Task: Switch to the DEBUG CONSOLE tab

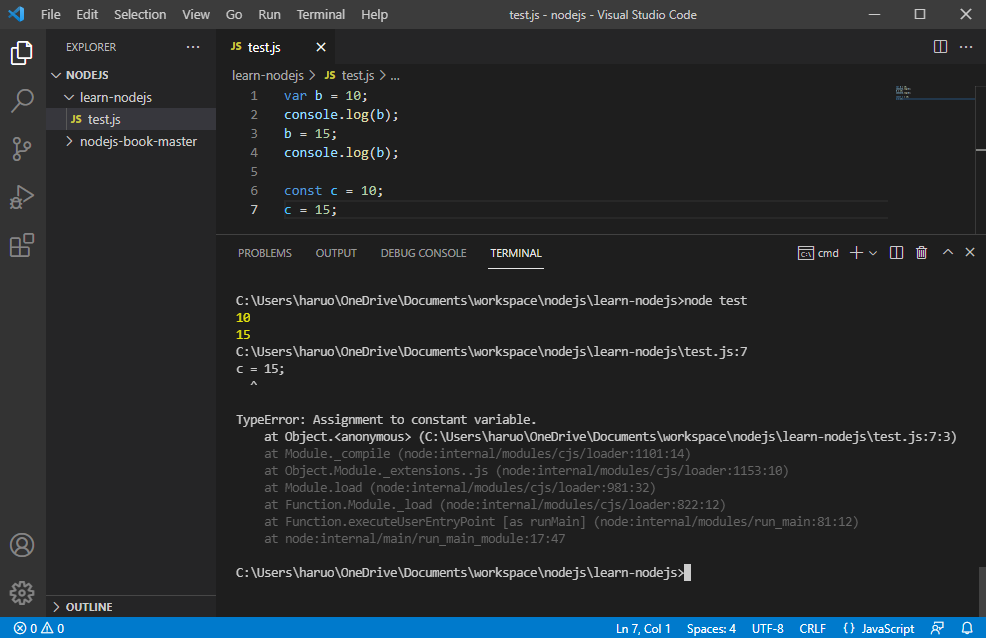Action: coord(423,253)
